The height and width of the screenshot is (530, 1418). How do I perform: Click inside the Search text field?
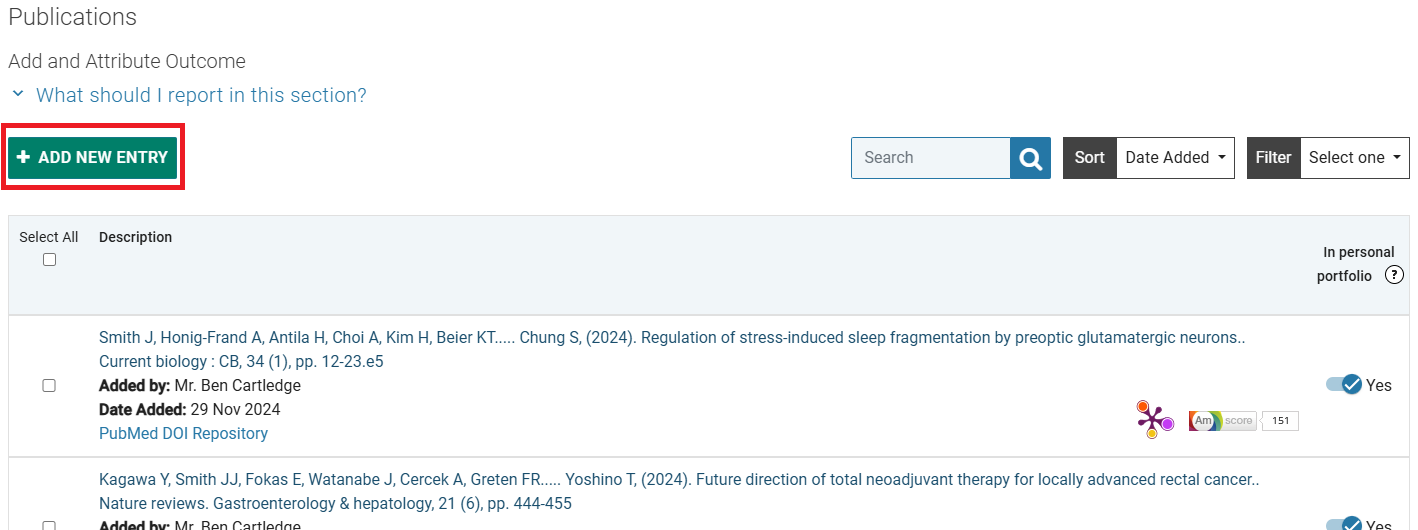click(x=930, y=158)
